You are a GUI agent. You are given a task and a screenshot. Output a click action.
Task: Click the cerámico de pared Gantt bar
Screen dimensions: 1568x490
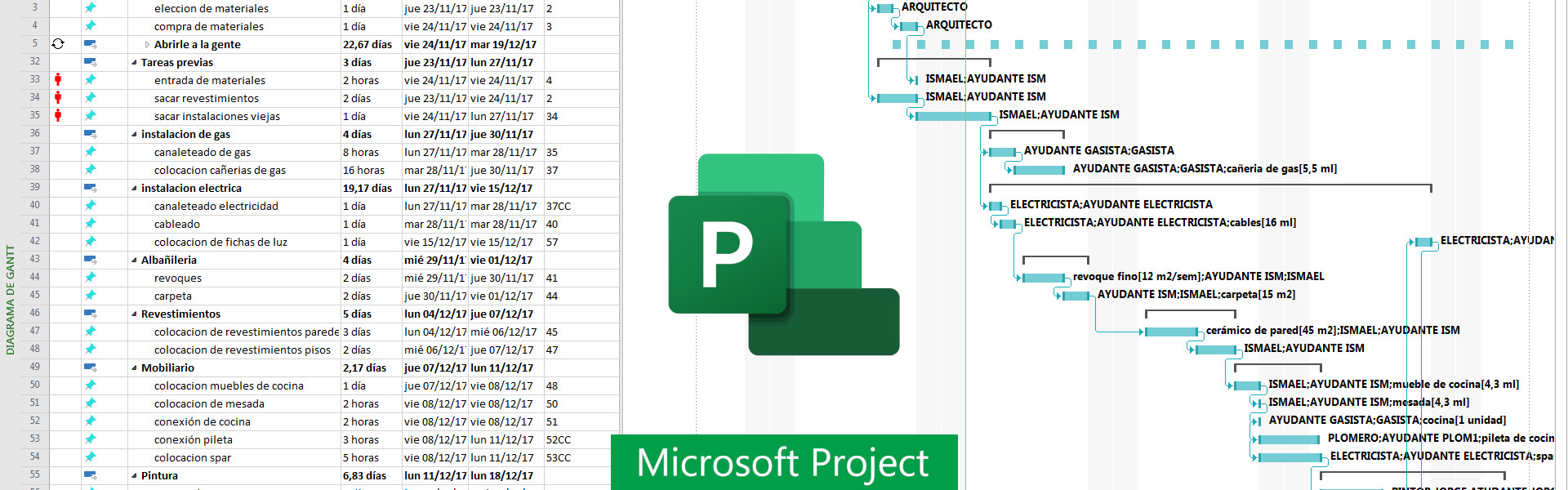pyautogui.click(x=1171, y=332)
